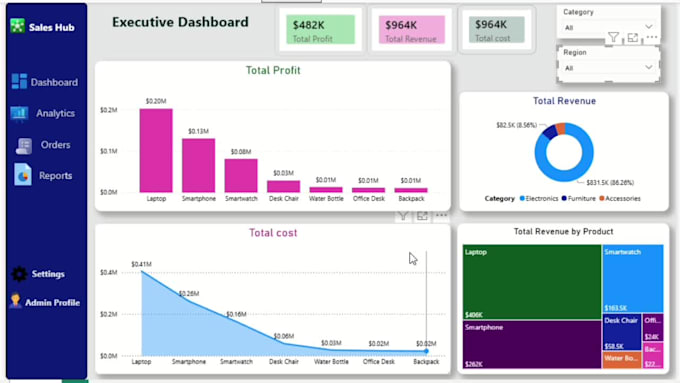Select Analytics menu label

(x=56, y=114)
